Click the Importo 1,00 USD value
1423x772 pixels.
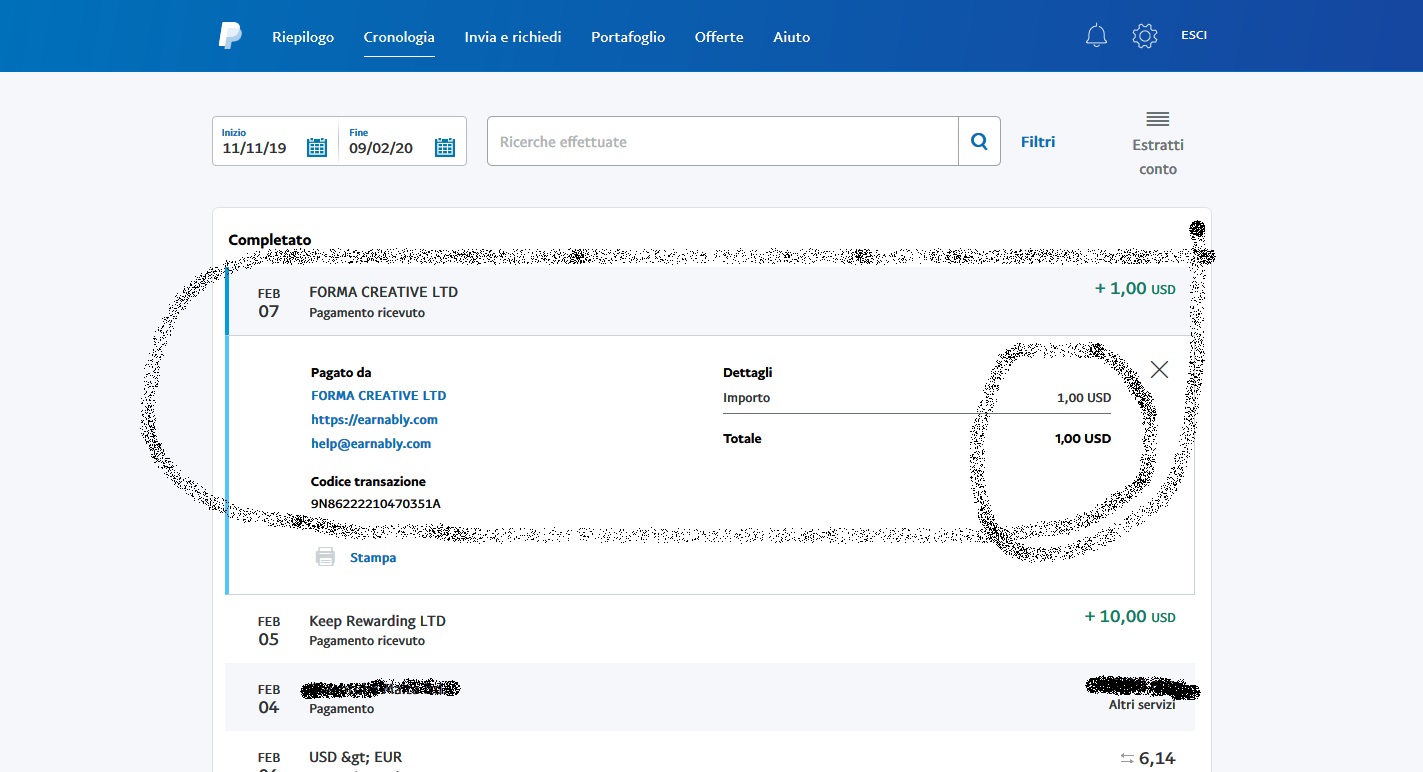tap(1084, 397)
